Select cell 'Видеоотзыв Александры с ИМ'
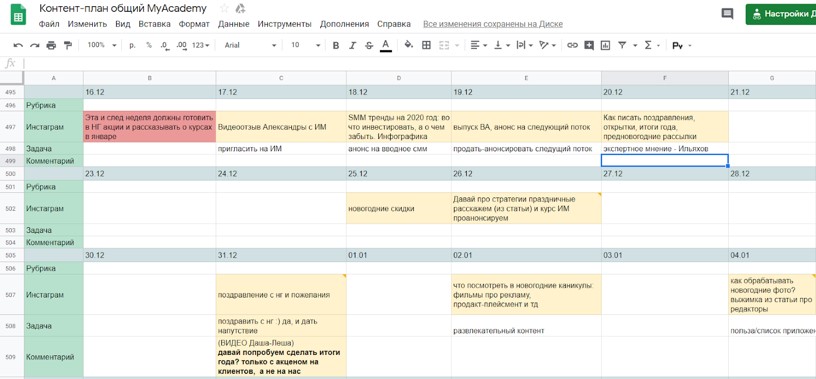Image resolution: width=816 pixels, height=379 pixels. point(281,127)
